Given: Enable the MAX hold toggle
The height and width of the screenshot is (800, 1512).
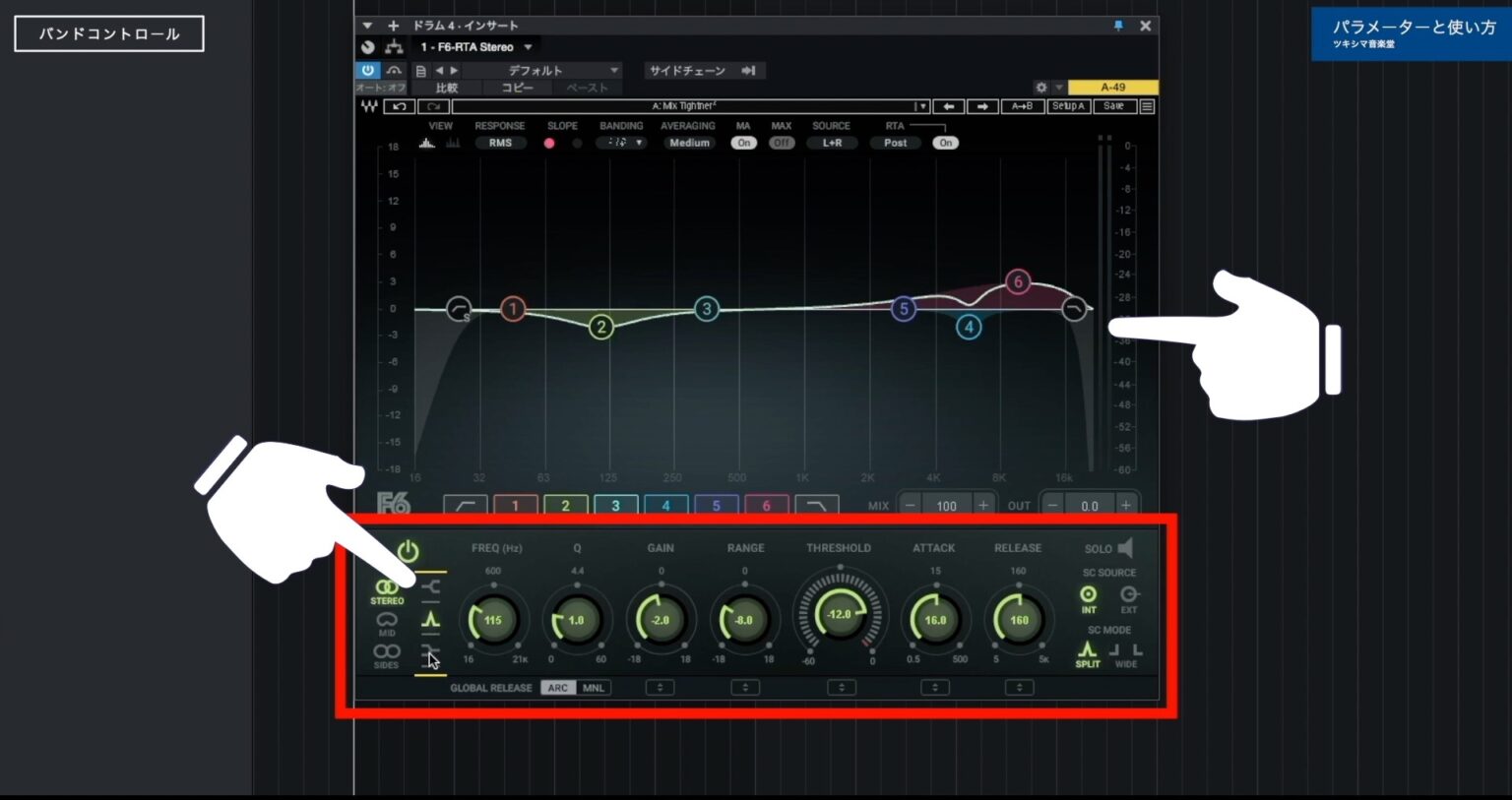Looking at the screenshot, I should pyautogui.click(x=781, y=143).
